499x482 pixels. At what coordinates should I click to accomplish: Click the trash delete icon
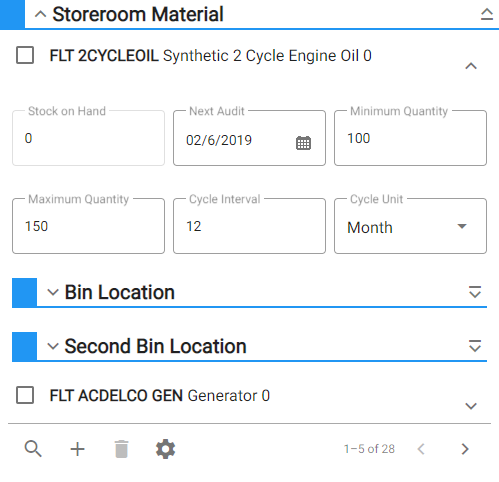point(121,449)
